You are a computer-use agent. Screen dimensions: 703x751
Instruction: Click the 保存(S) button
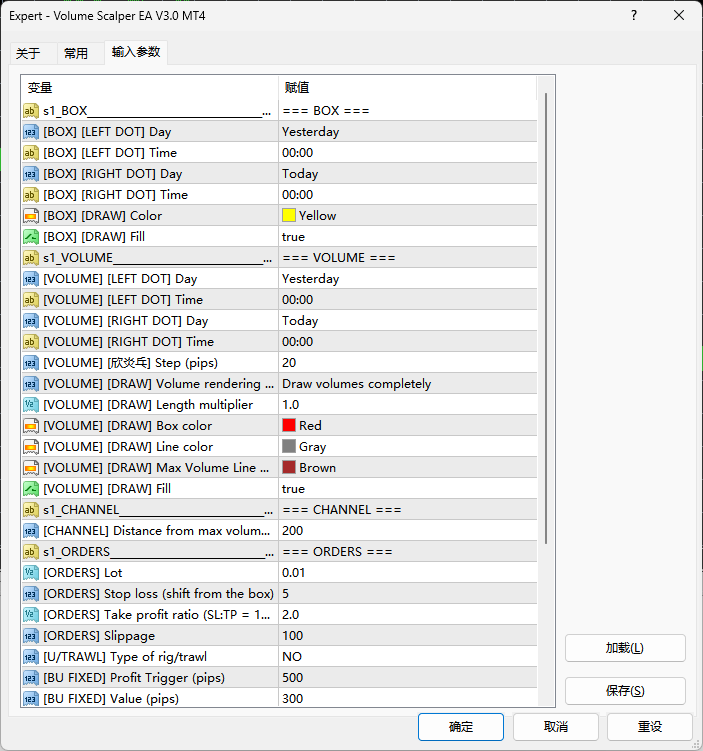pos(625,691)
